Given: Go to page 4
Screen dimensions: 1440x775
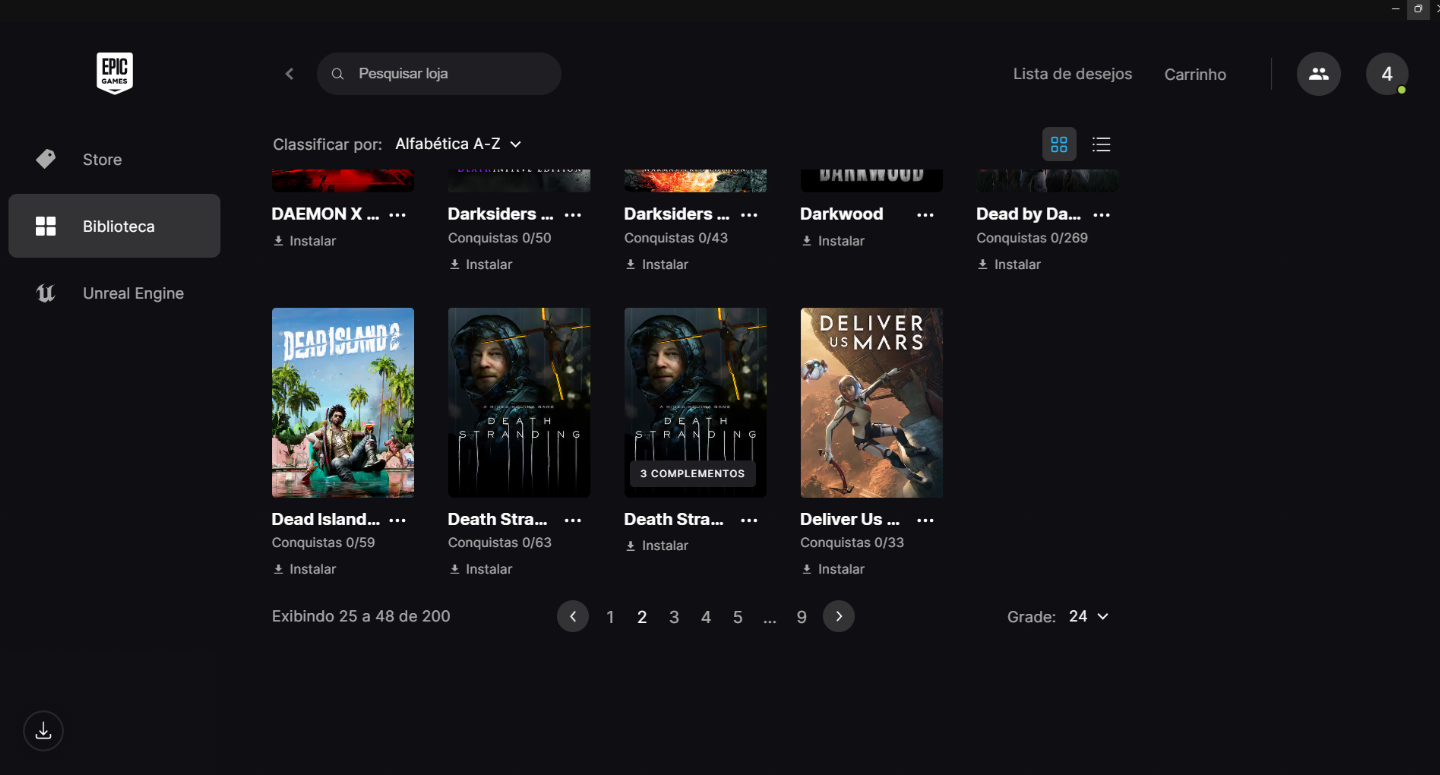Looking at the screenshot, I should [706, 617].
